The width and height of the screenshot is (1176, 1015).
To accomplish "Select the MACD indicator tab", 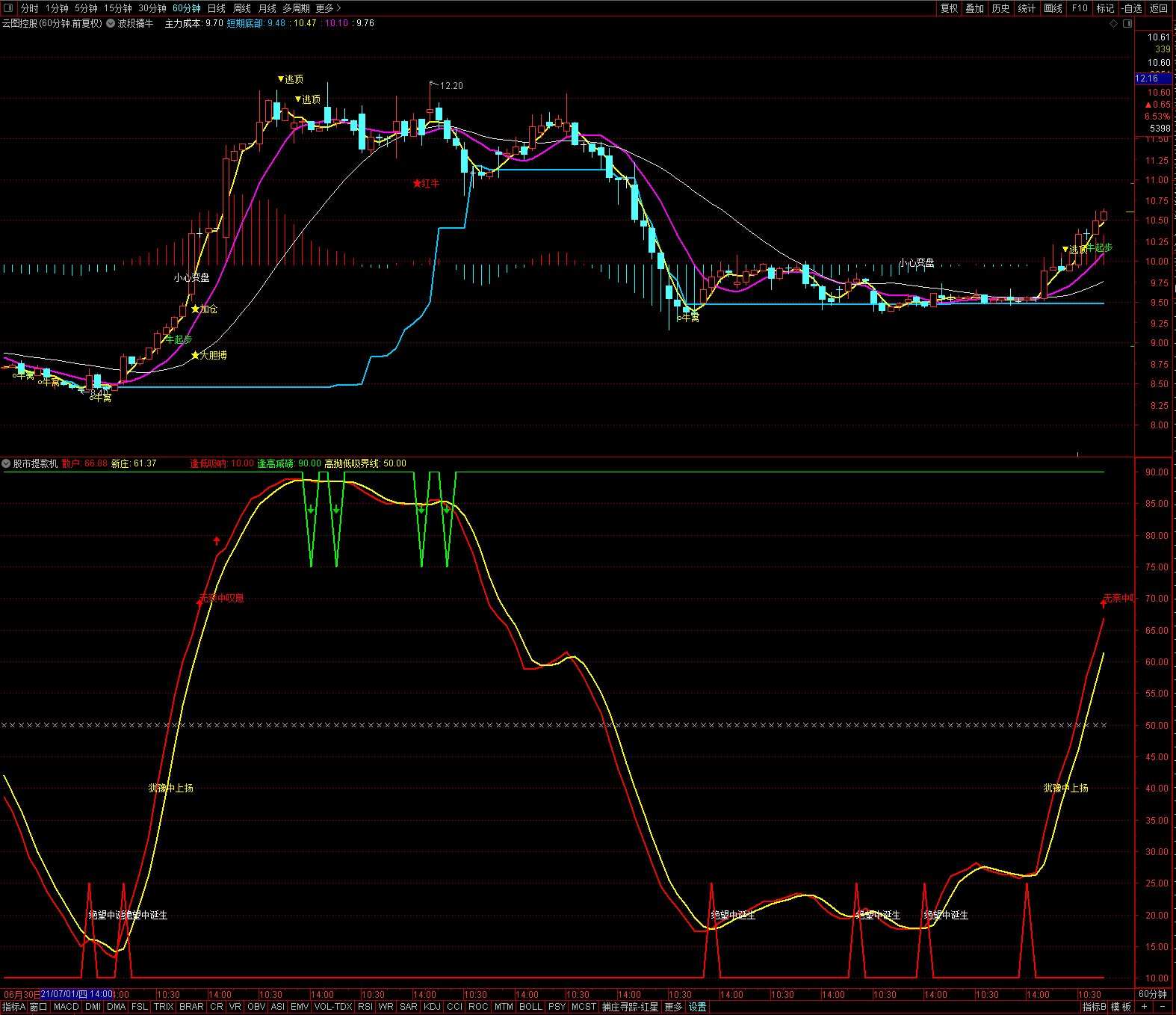I will coord(66,1007).
